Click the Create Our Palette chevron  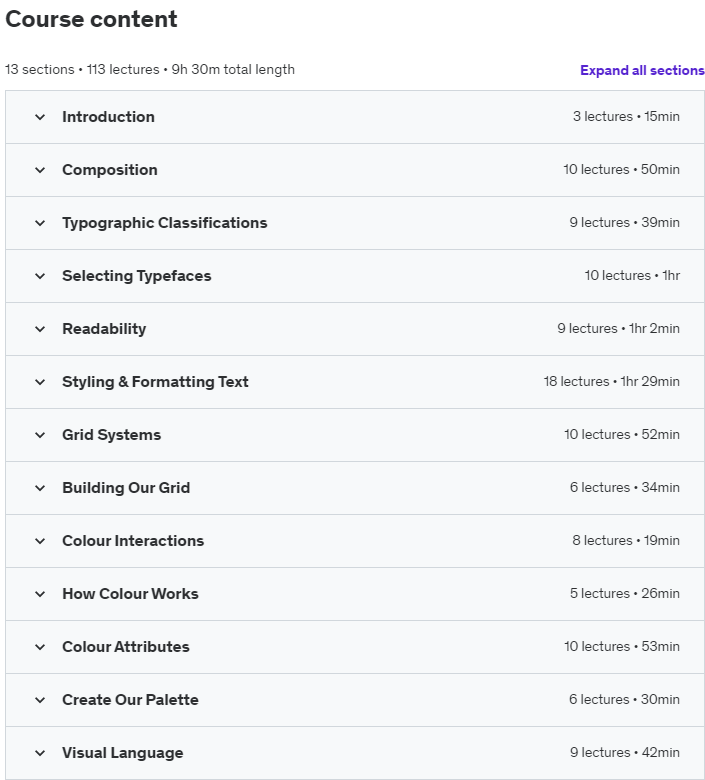click(x=40, y=700)
